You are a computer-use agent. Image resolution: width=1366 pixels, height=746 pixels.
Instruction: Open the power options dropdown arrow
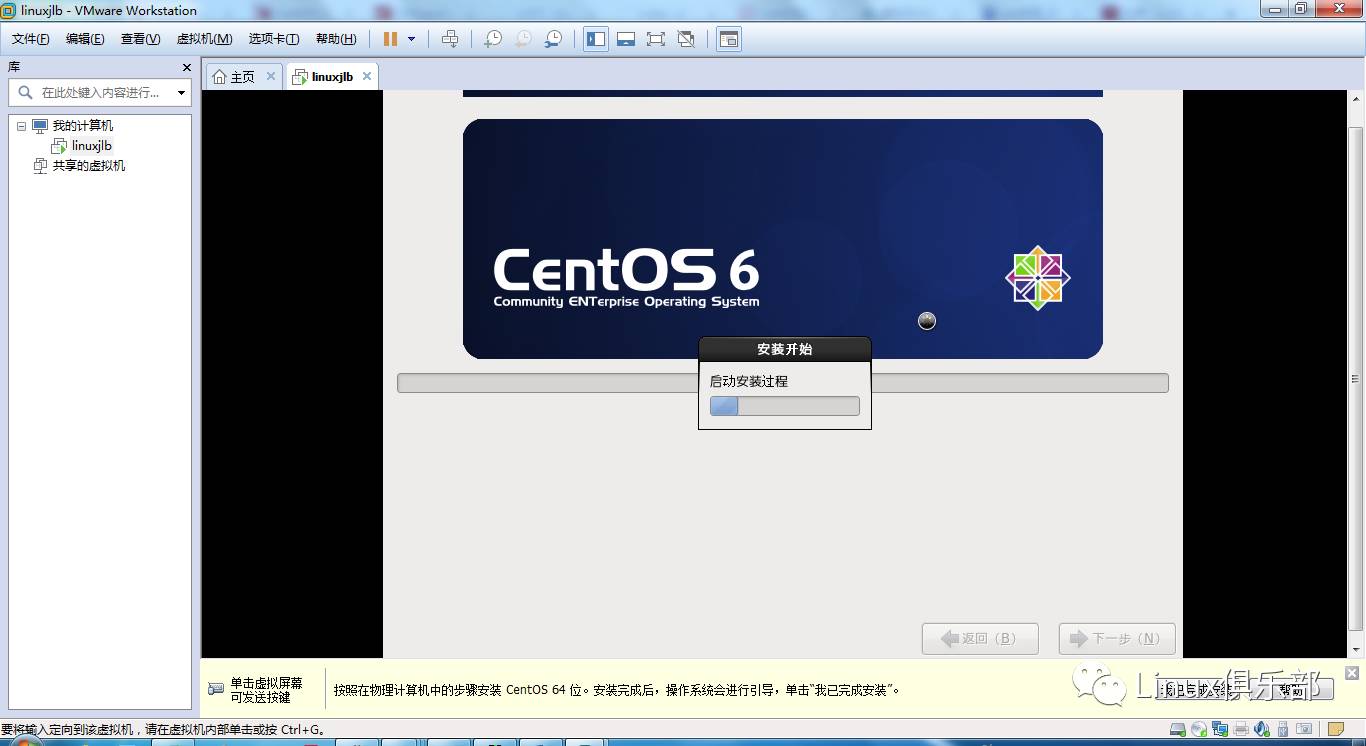coord(411,39)
